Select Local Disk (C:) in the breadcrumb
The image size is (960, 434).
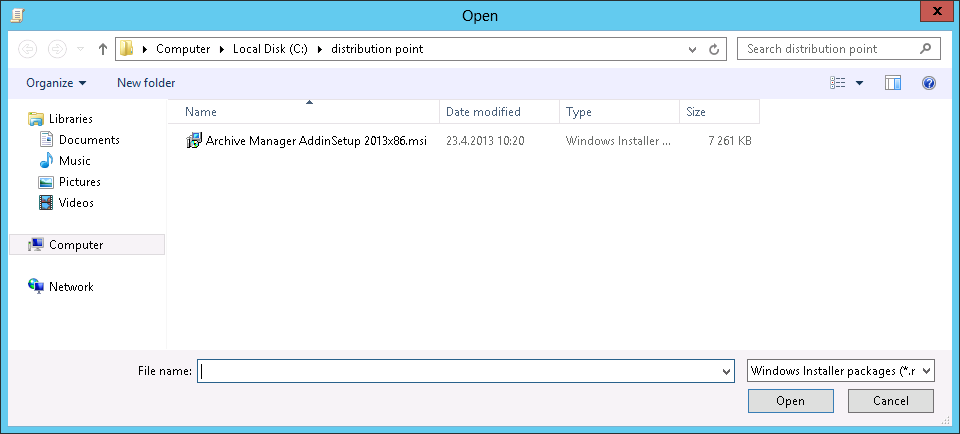270,49
